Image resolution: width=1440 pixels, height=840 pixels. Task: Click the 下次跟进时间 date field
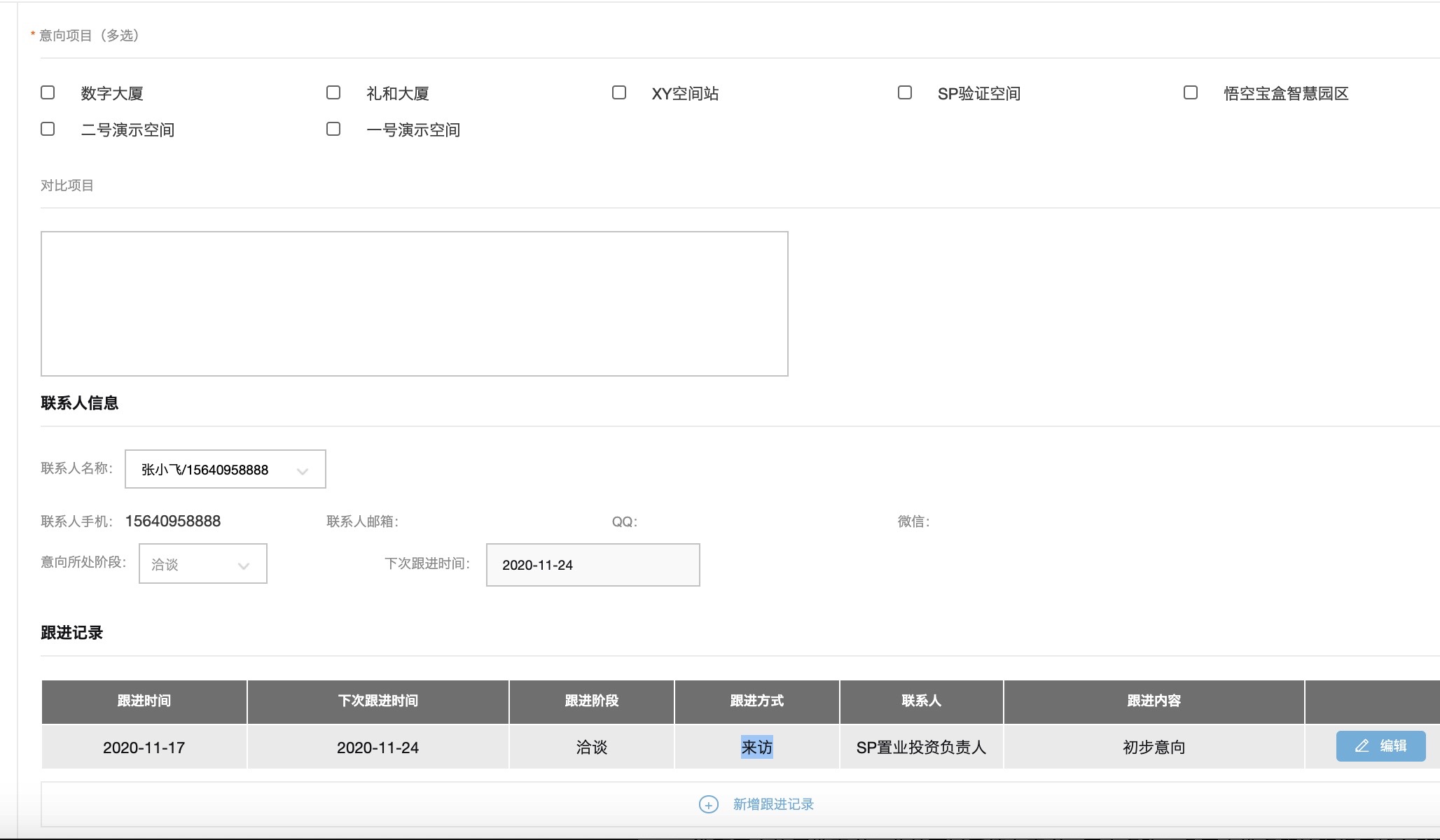point(593,565)
